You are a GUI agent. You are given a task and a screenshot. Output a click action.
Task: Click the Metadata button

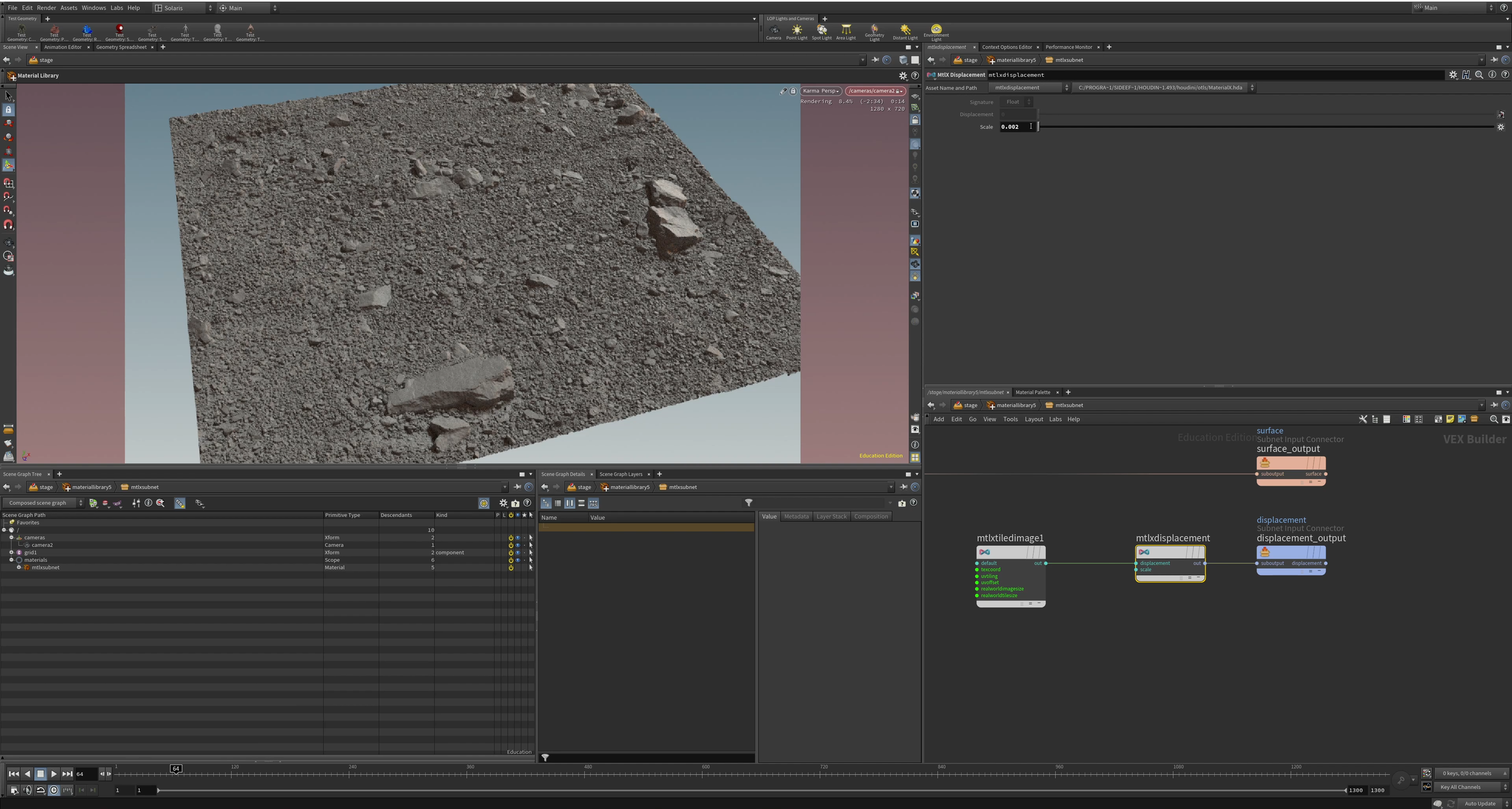pyautogui.click(x=796, y=516)
